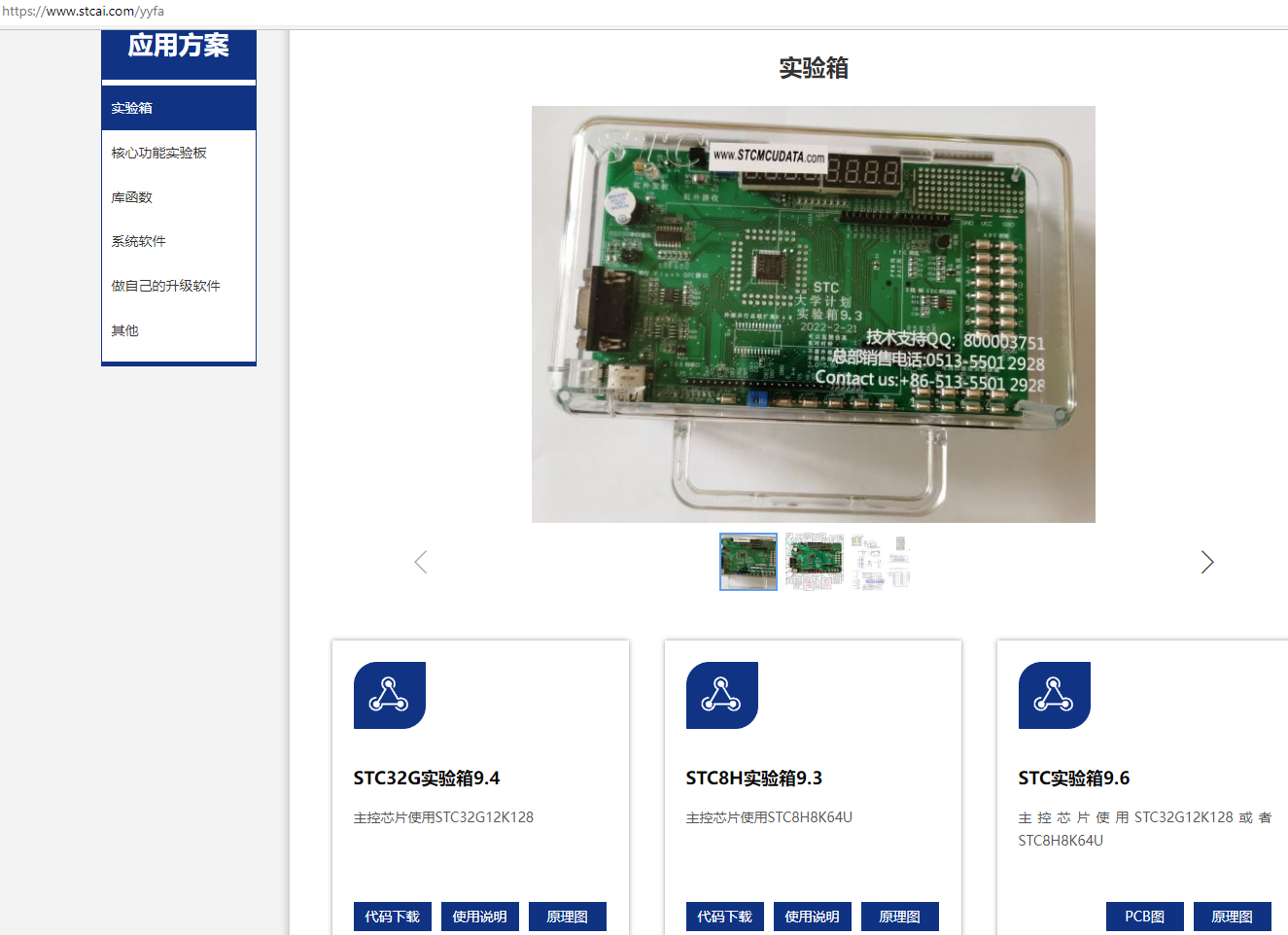
Task: Click 代码下载 for STC8H实验箱9.3
Action: 725,917
